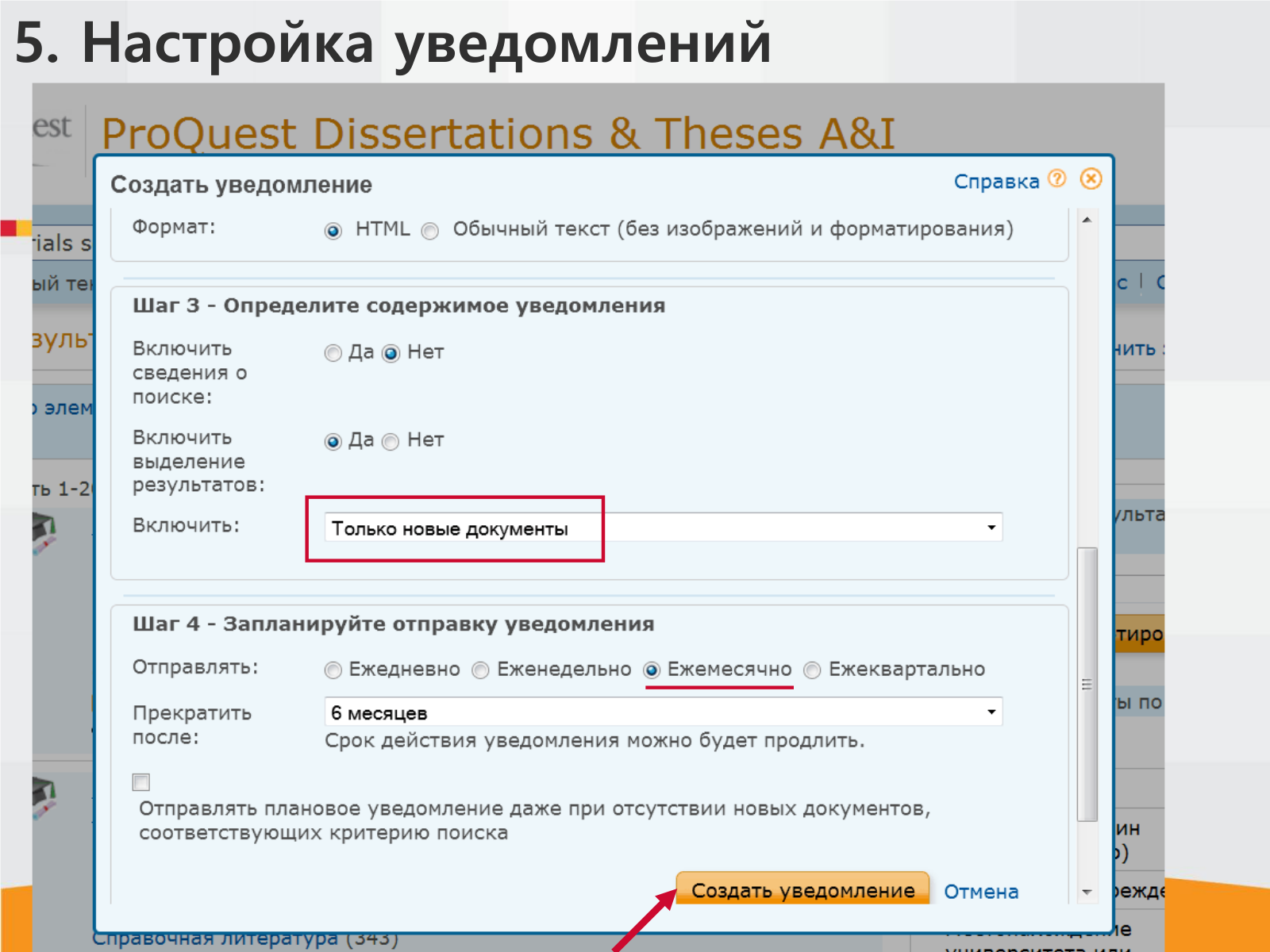Close the Создать уведомление dialog
The height and width of the screenshot is (952, 1270).
[x=1091, y=178]
